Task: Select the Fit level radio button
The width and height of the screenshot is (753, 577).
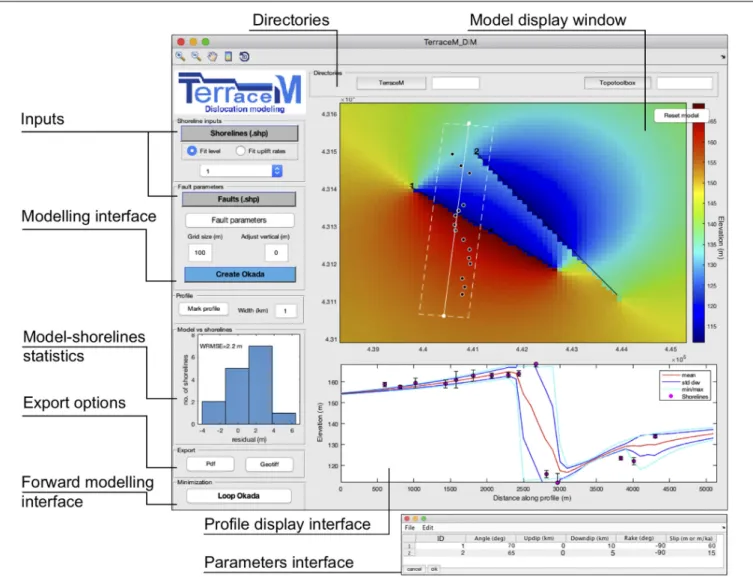Action: click(x=192, y=151)
